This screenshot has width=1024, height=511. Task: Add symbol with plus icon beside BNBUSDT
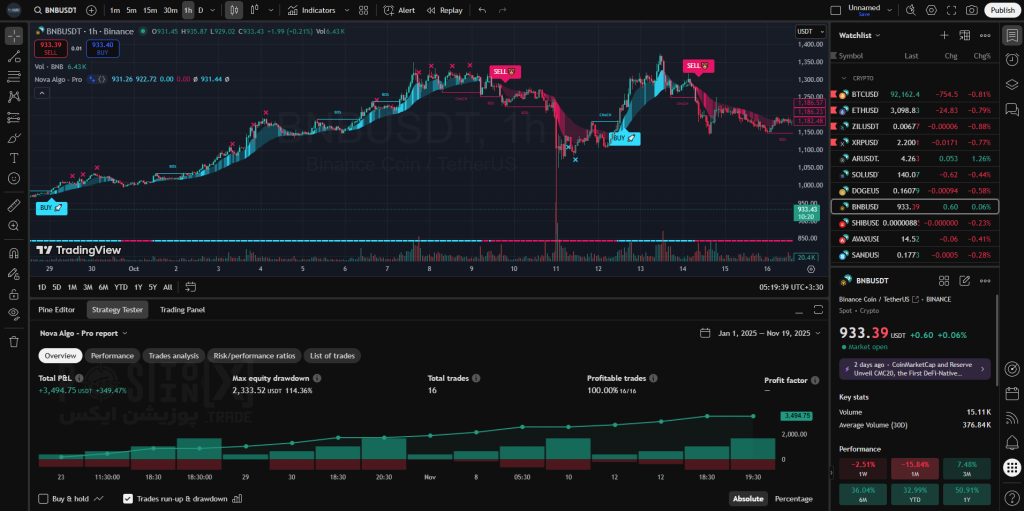pos(91,10)
